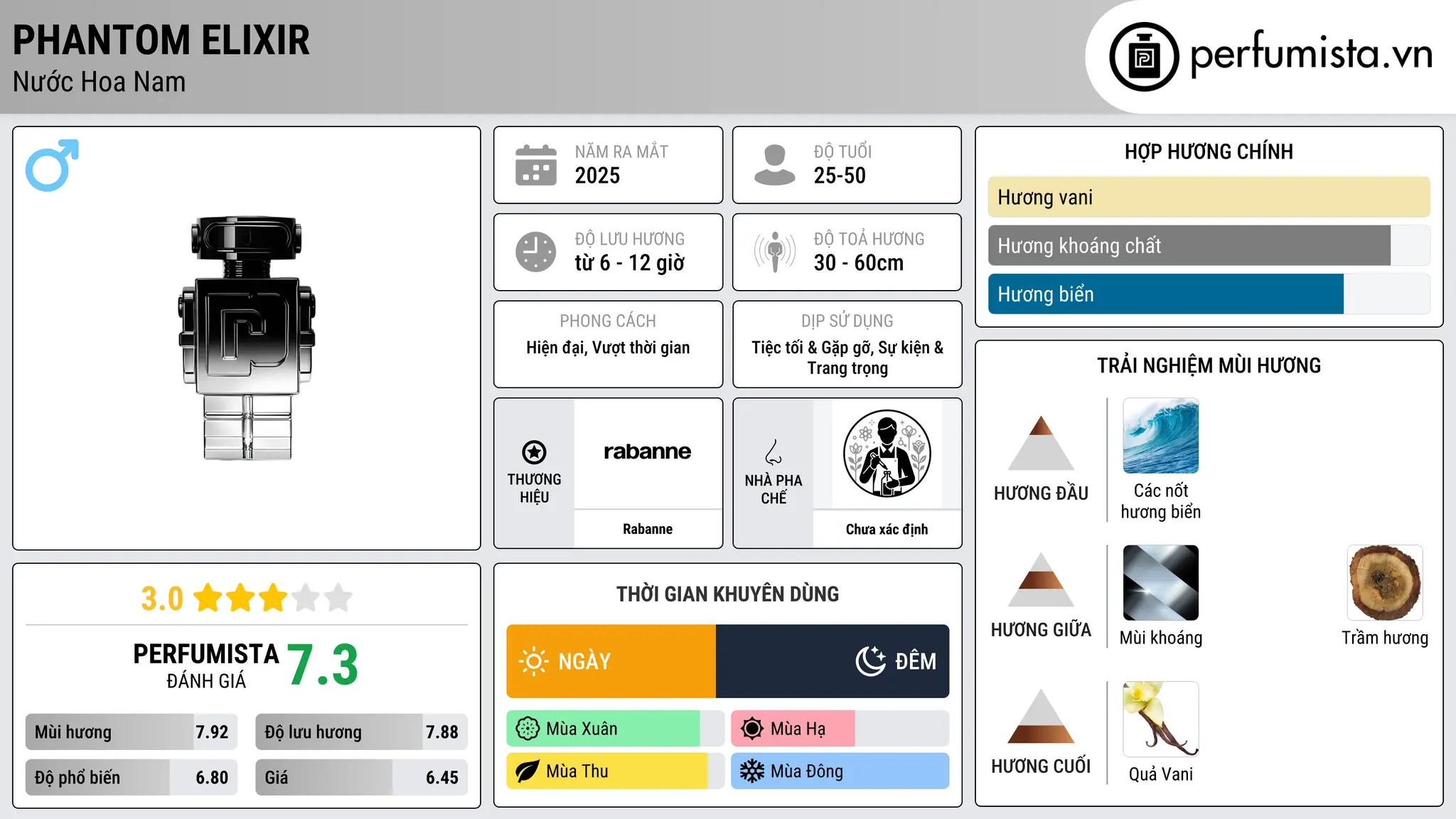Screen dimensions: 1456x819
Task: Click the moon and stars icon beside Đêm
Action: (x=871, y=661)
